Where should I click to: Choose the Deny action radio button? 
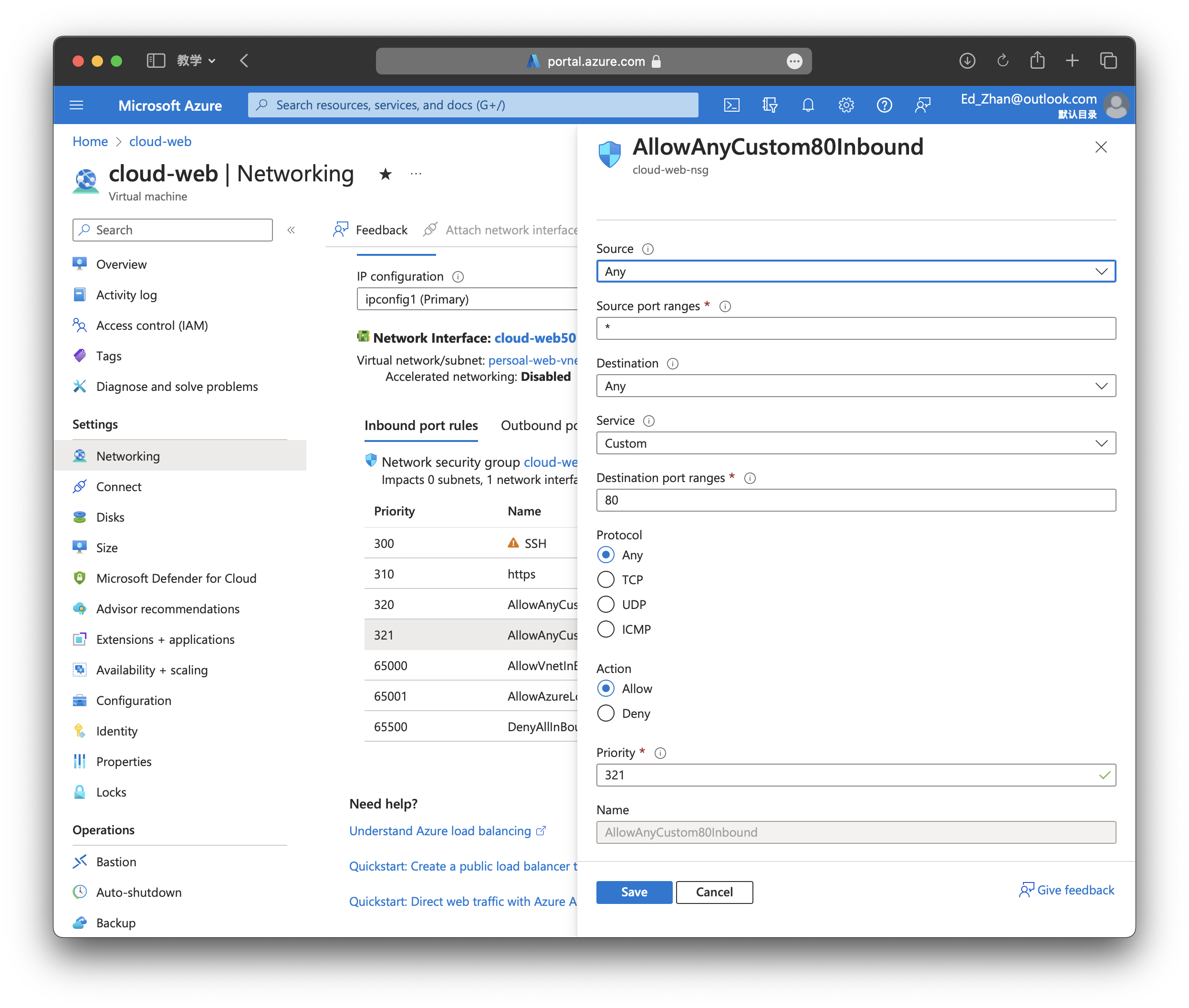(x=605, y=713)
